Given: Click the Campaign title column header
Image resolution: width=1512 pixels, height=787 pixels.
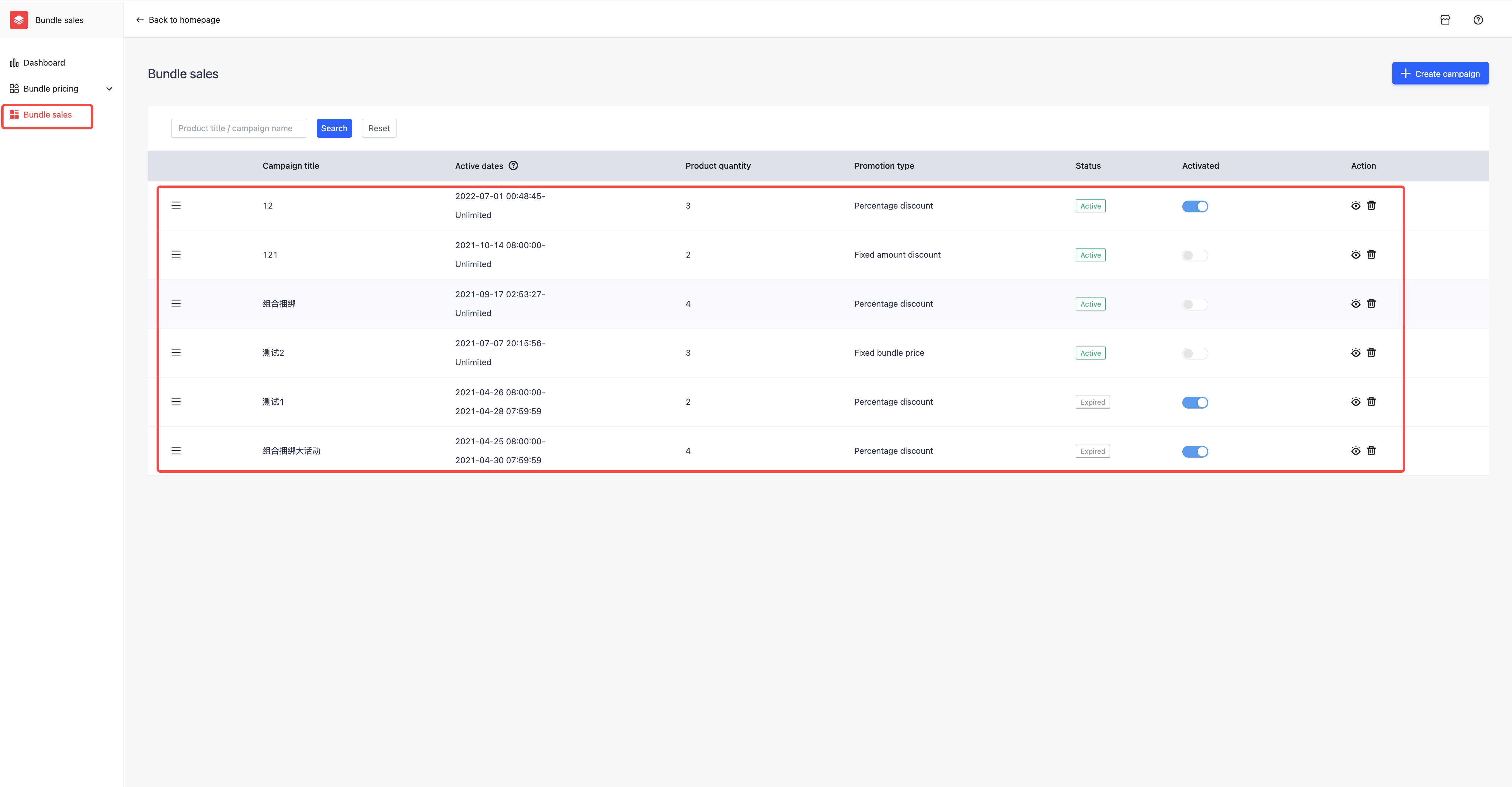Looking at the screenshot, I should coord(290,166).
